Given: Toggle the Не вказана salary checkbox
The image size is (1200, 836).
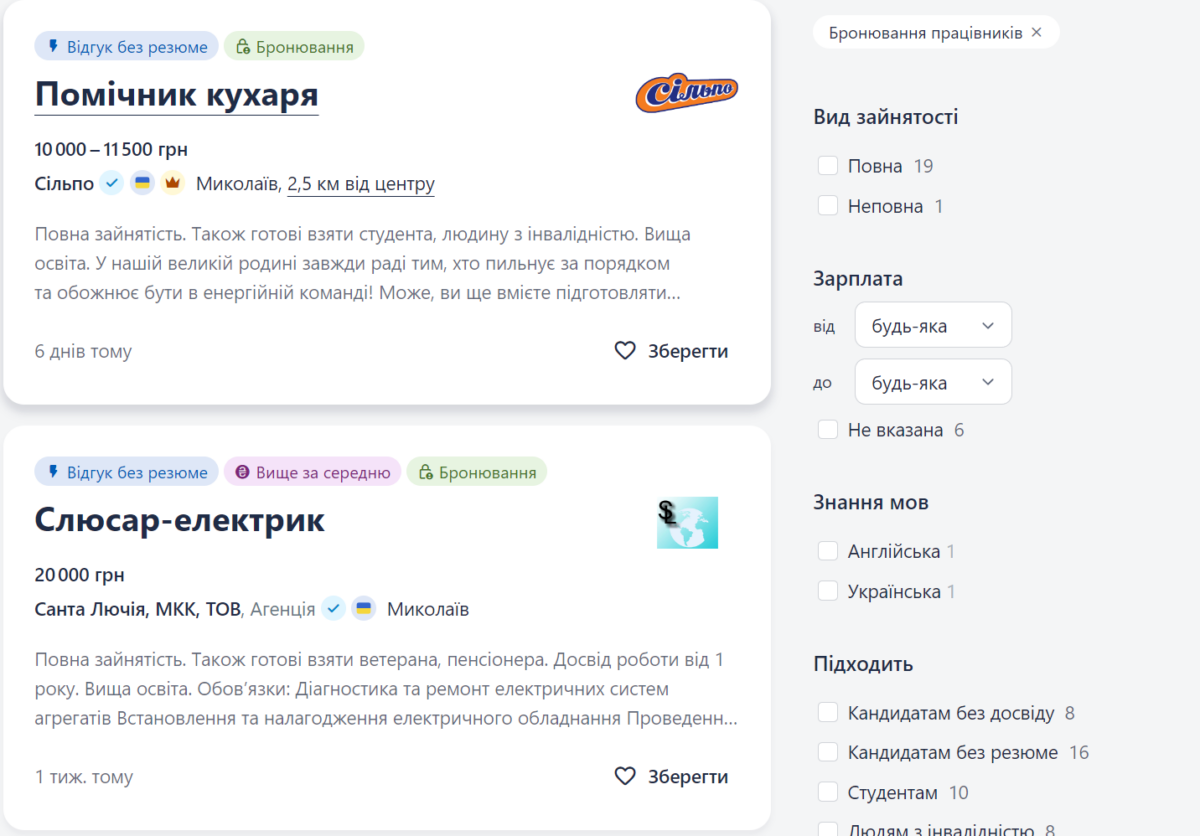Looking at the screenshot, I should point(828,430).
